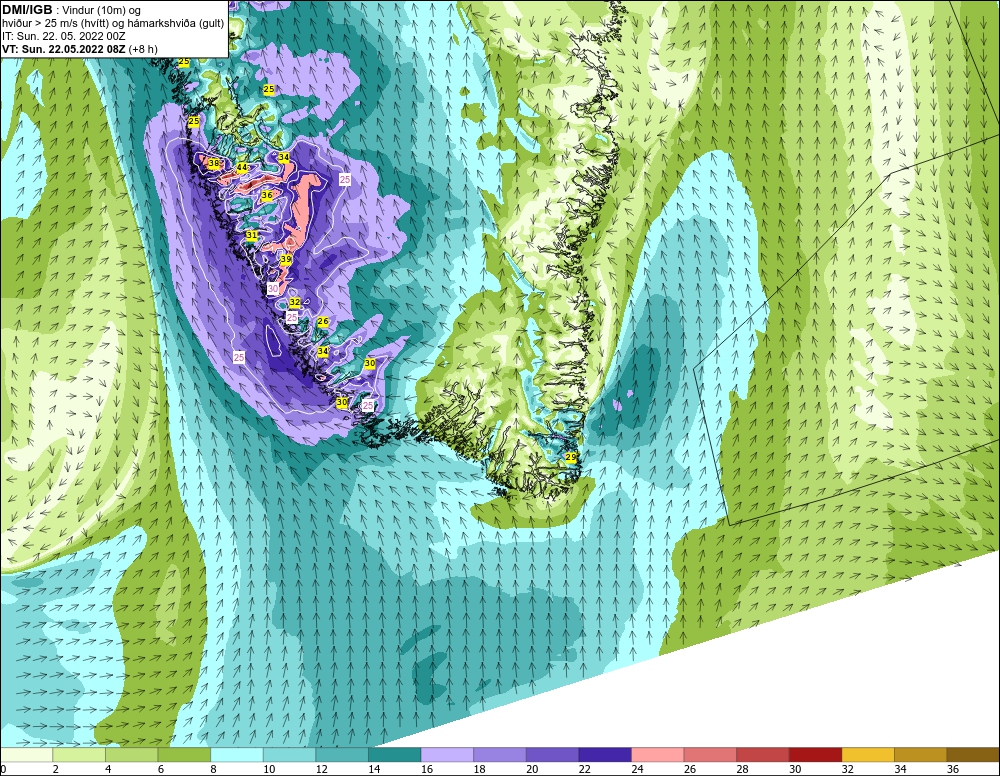This screenshot has height=776, width=1000.
Task: Click the legend scale value 24
Action: click(x=638, y=769)
